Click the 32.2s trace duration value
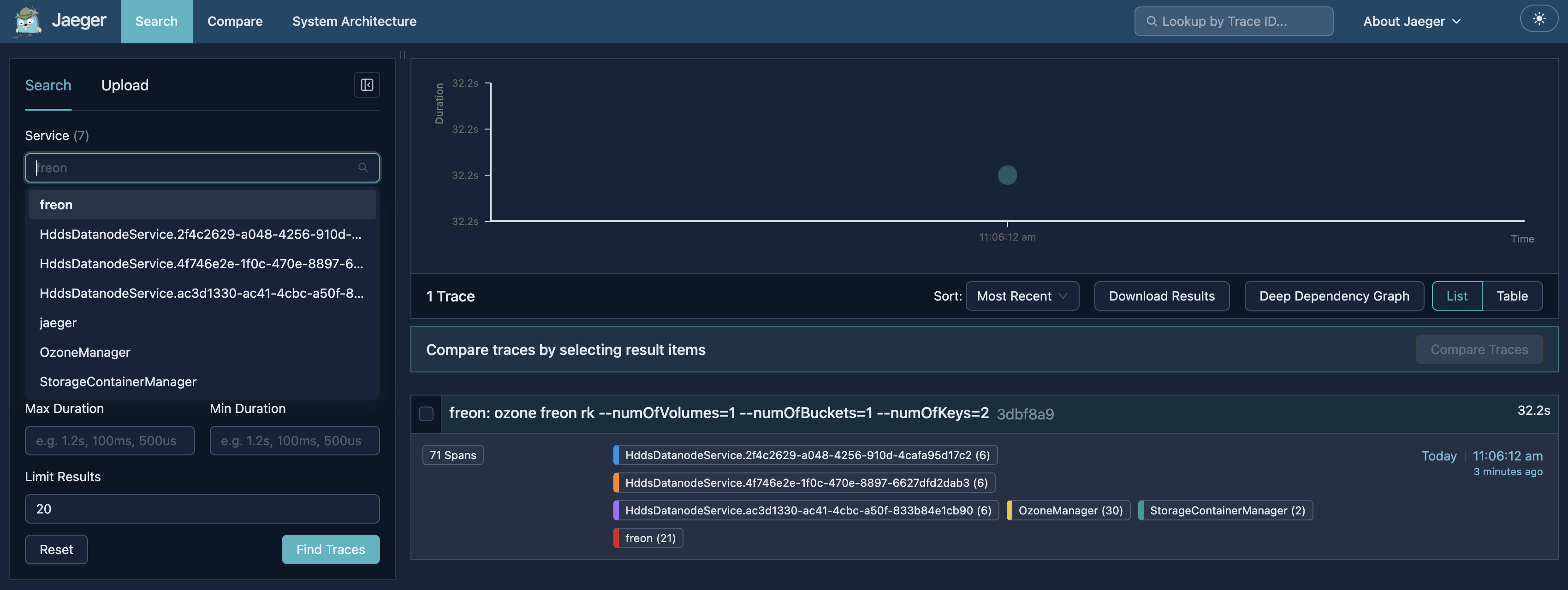1568x590 pixels. pos(1533,411)
